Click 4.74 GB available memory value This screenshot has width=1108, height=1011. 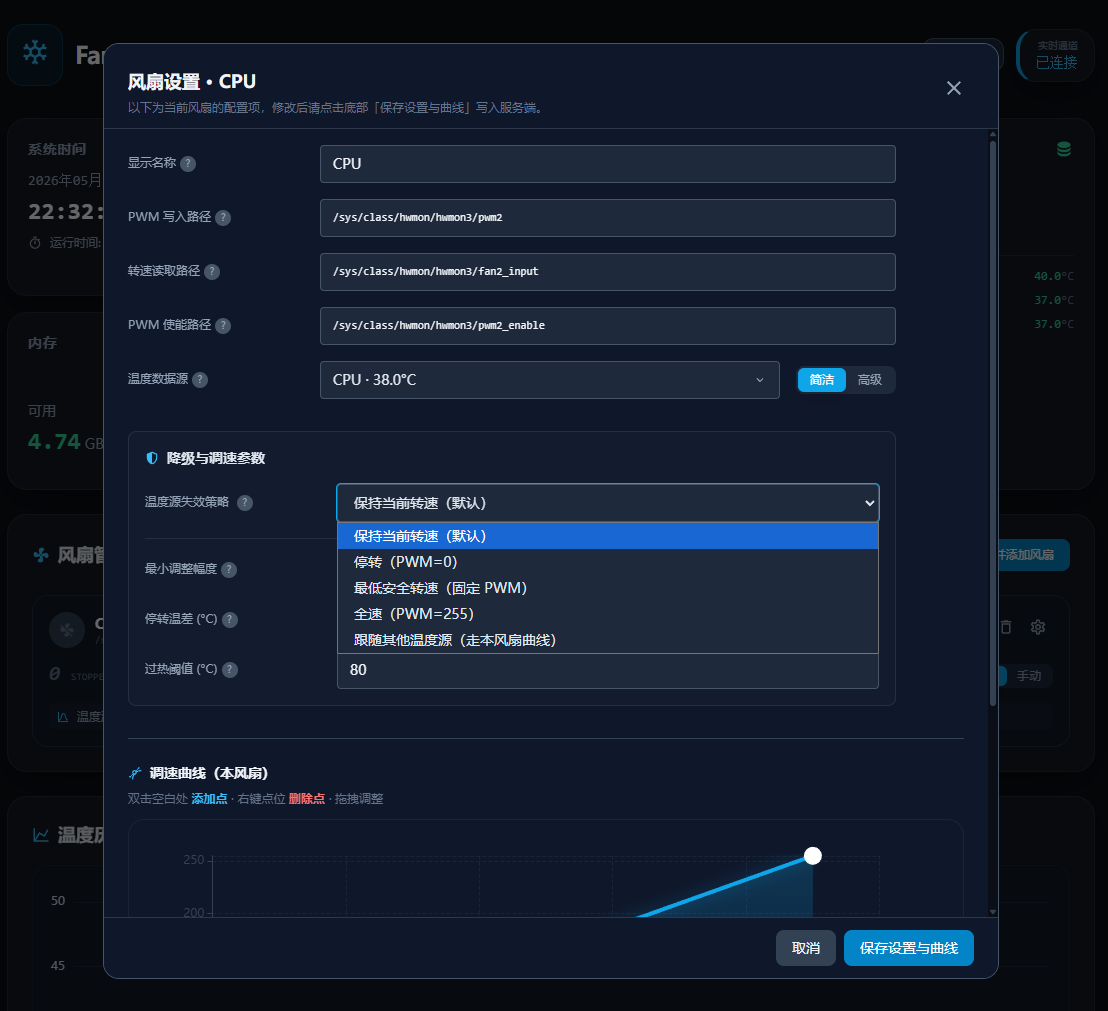[65, 442]
